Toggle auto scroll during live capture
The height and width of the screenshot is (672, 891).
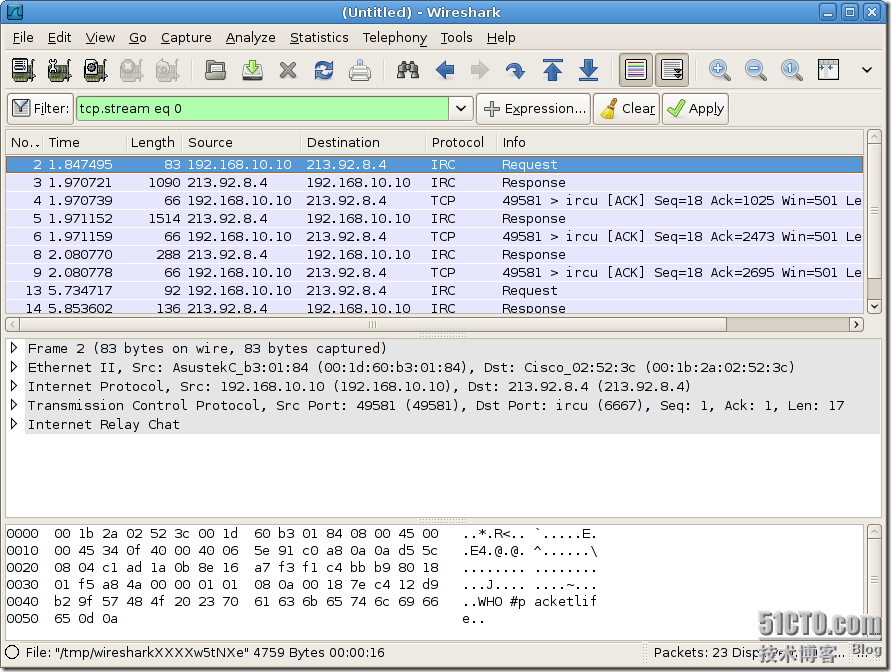(672, 70)
